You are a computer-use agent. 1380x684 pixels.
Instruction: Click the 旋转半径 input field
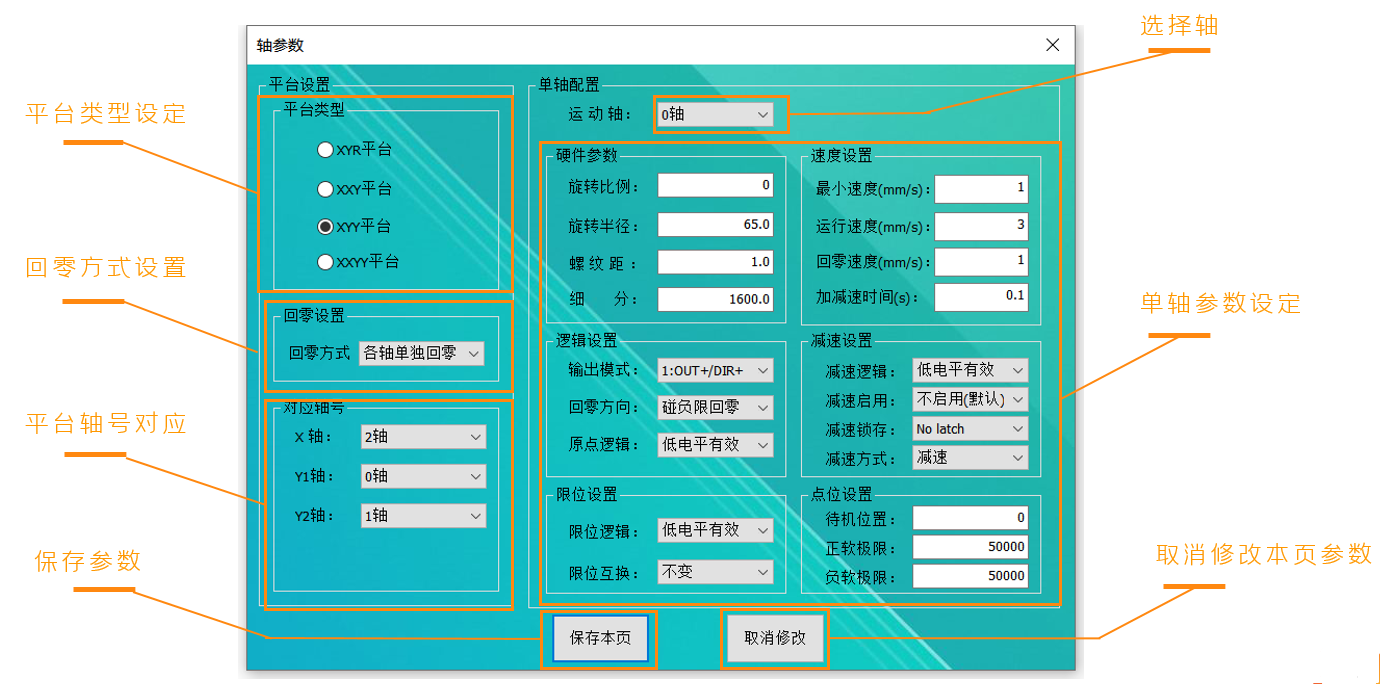[715, 225]
